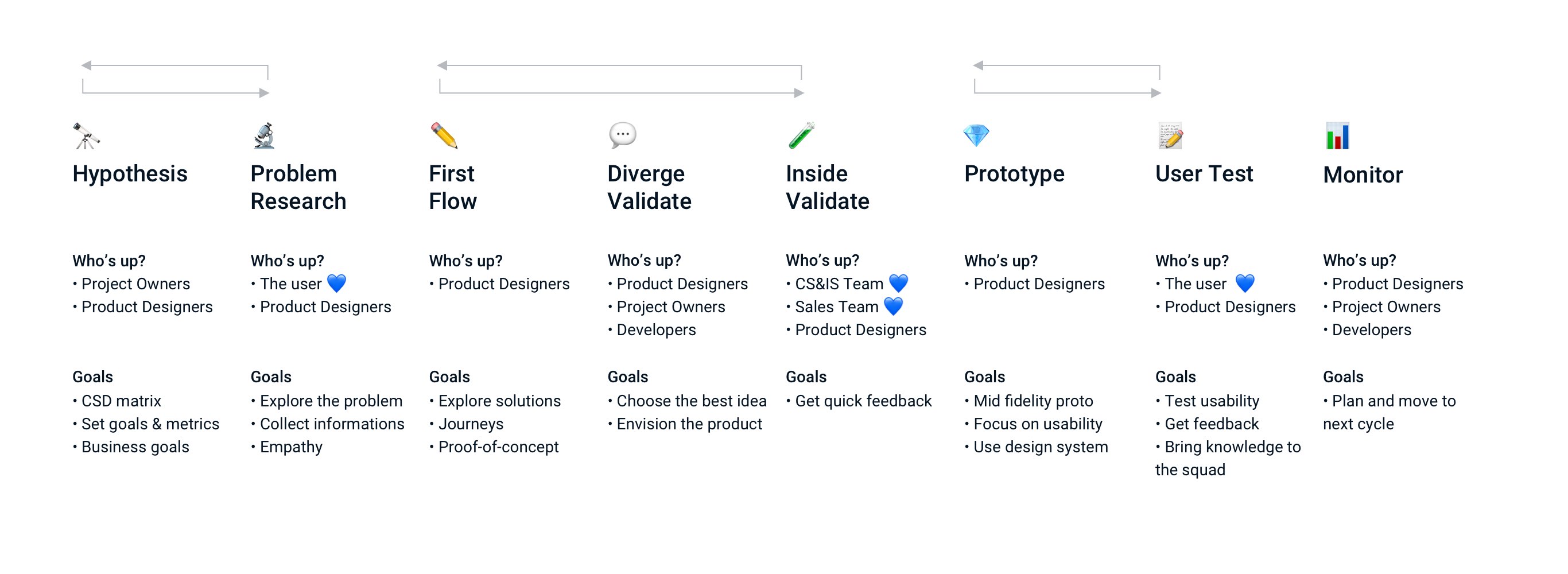The image size is (1568, 574).
Task: Click the speech bubble icon above Diverge Validate
Action: (622, 134)
